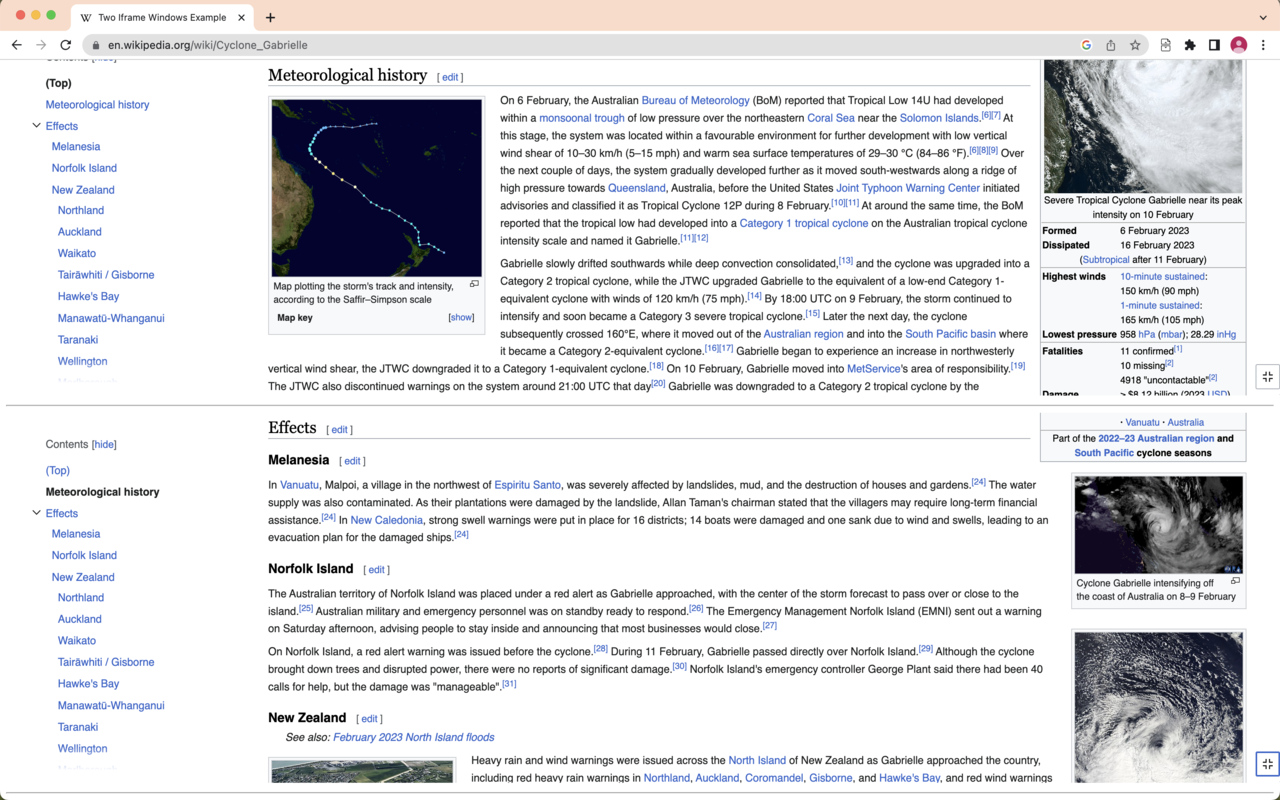Click the share icon in the address bar

[1111, 45]
